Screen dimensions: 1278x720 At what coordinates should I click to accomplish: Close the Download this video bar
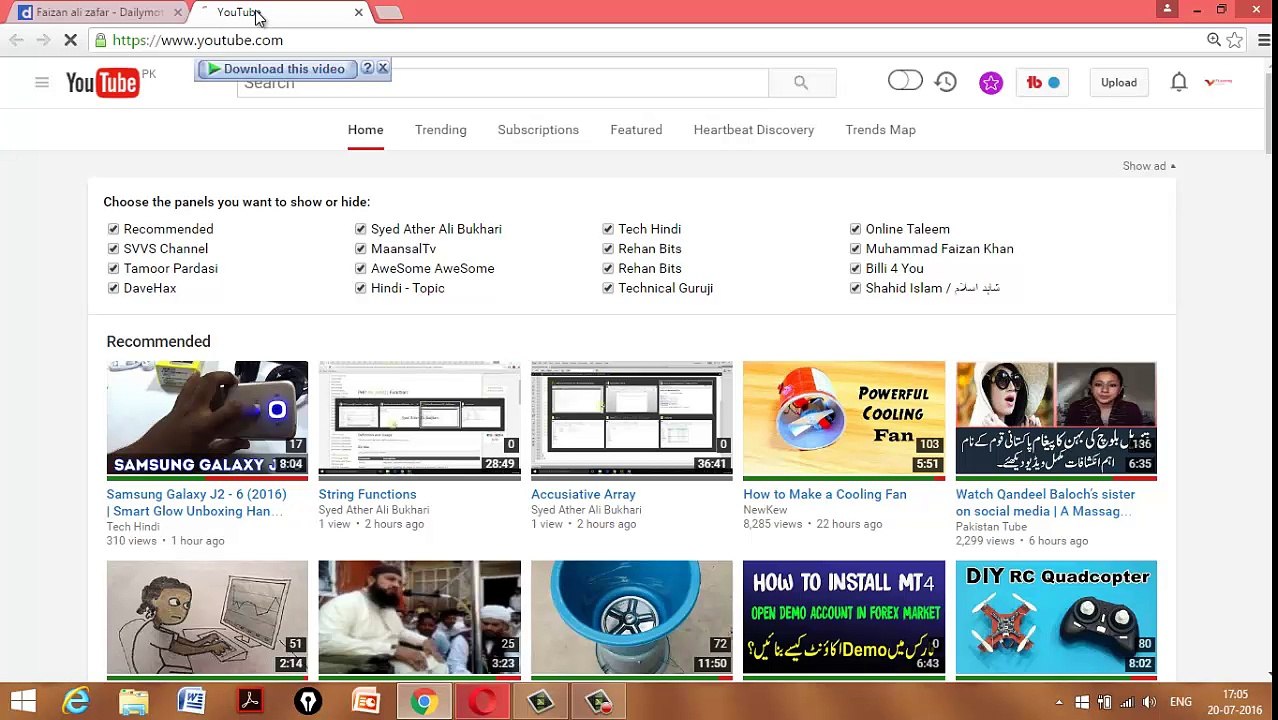coord(382,68)
